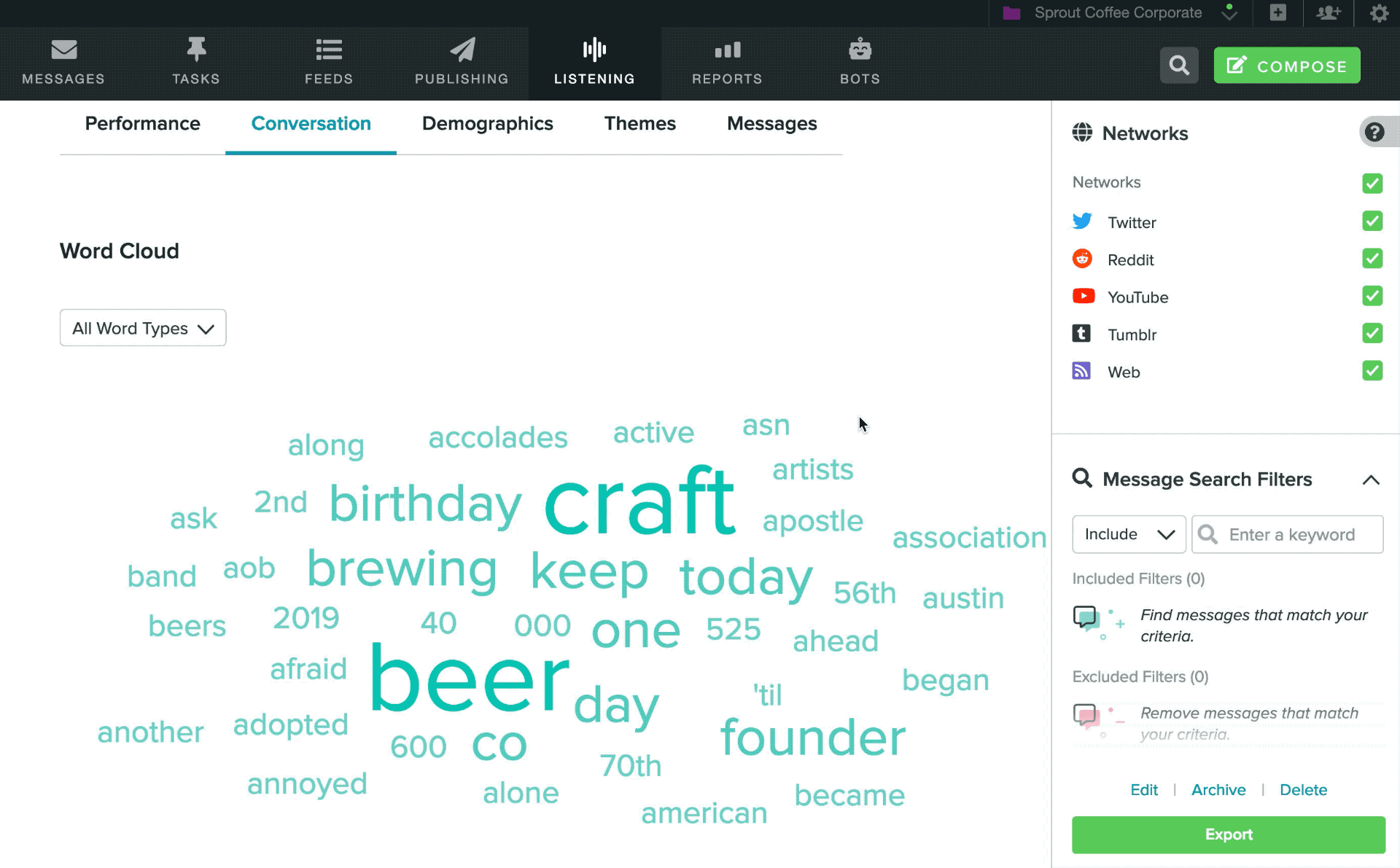Click the included filters chat bubble icon

click(1086, 618)
